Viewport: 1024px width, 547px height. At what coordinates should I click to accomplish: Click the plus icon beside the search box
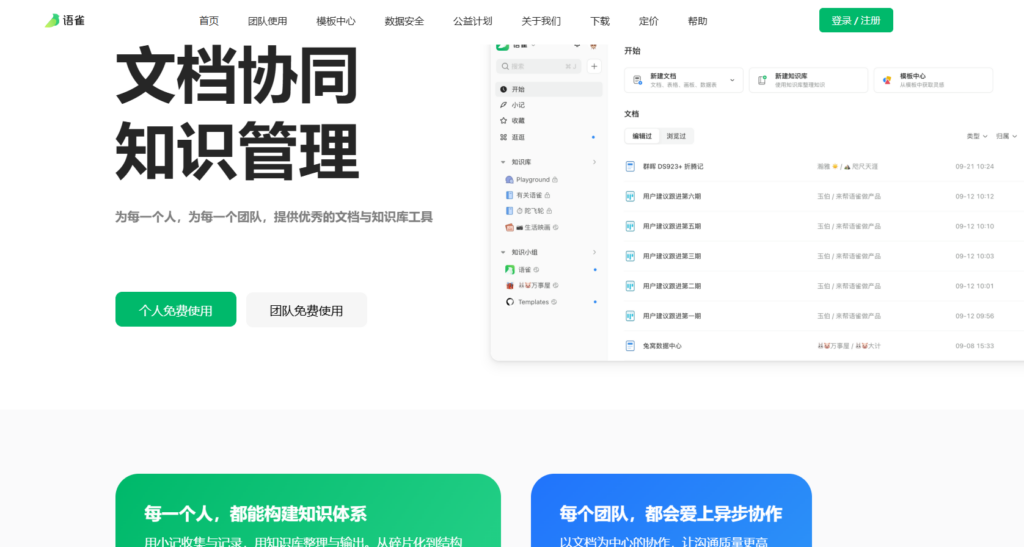click(x=594, y=66)
